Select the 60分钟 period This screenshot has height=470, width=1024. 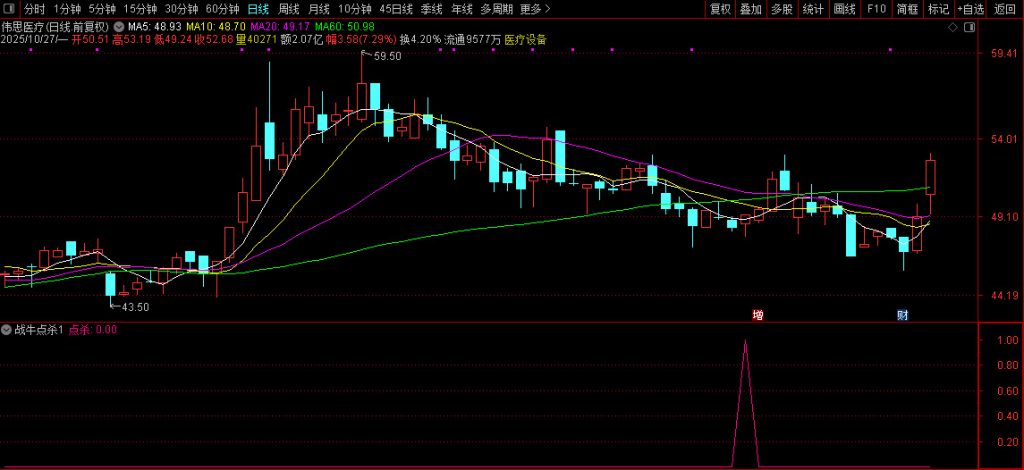[222, 9]
